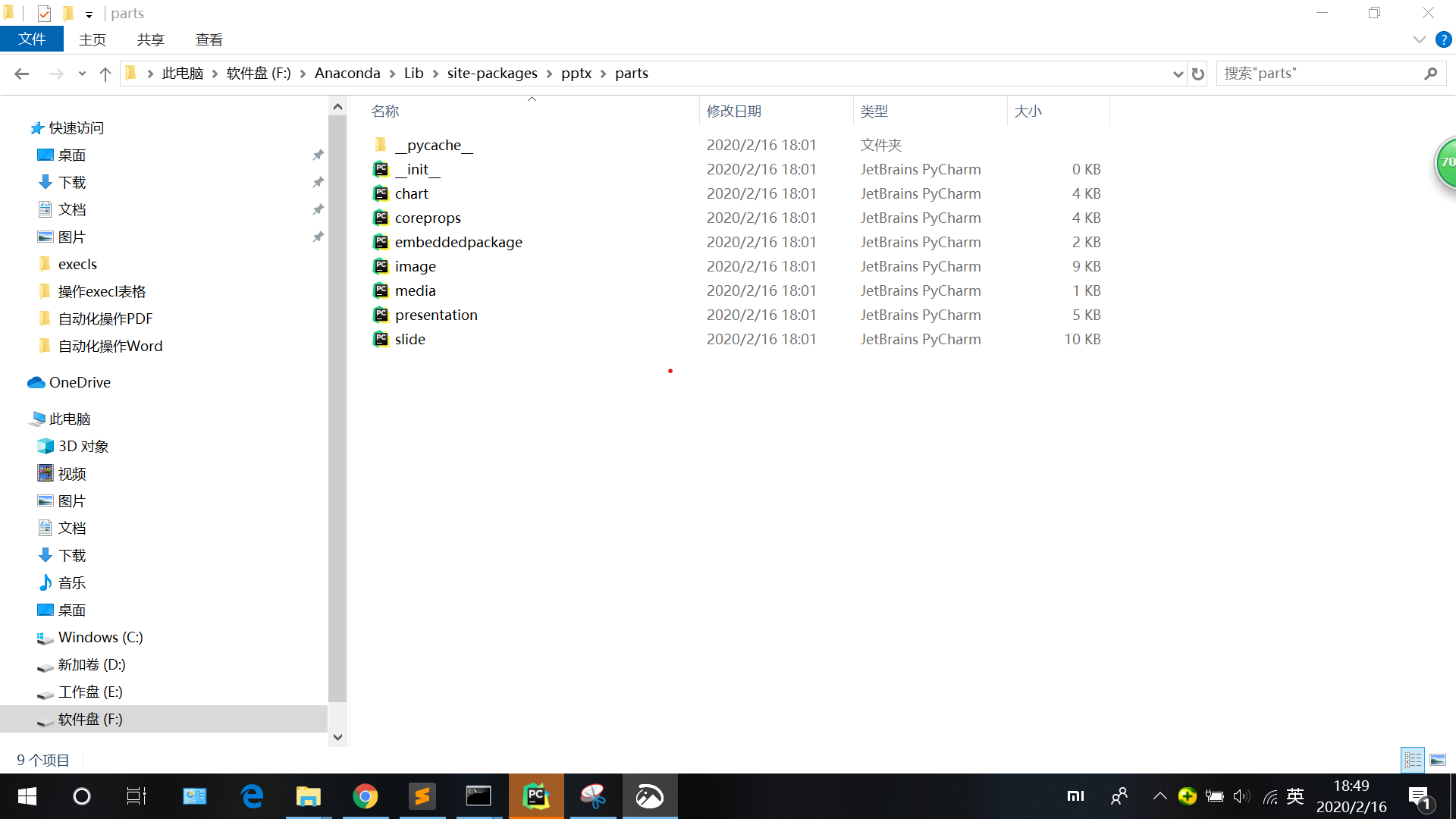The image size is (1456, 819).
Task: Switch to large icons view
Action: click(1438, 760)
